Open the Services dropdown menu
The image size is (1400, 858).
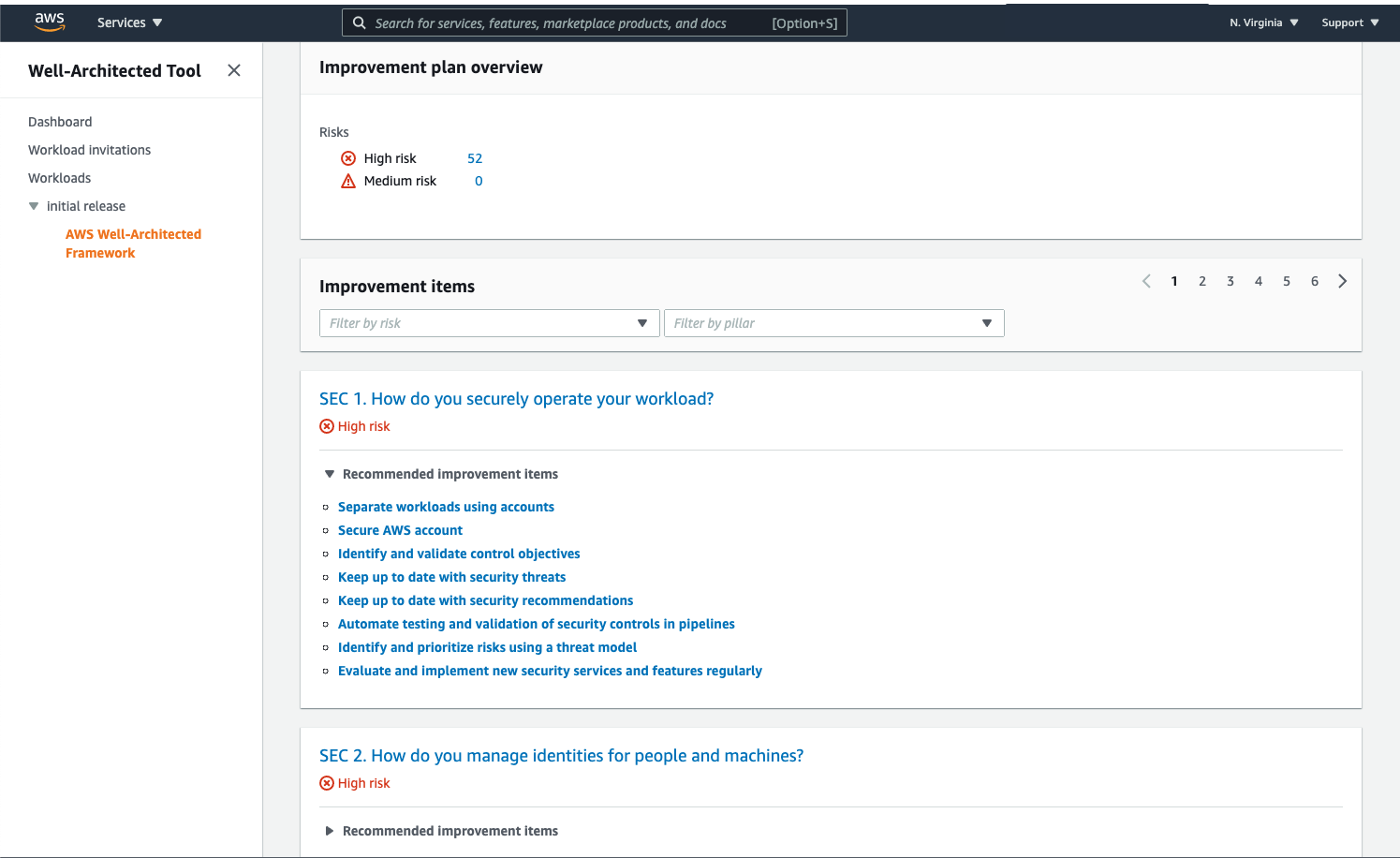pos(129,22)
